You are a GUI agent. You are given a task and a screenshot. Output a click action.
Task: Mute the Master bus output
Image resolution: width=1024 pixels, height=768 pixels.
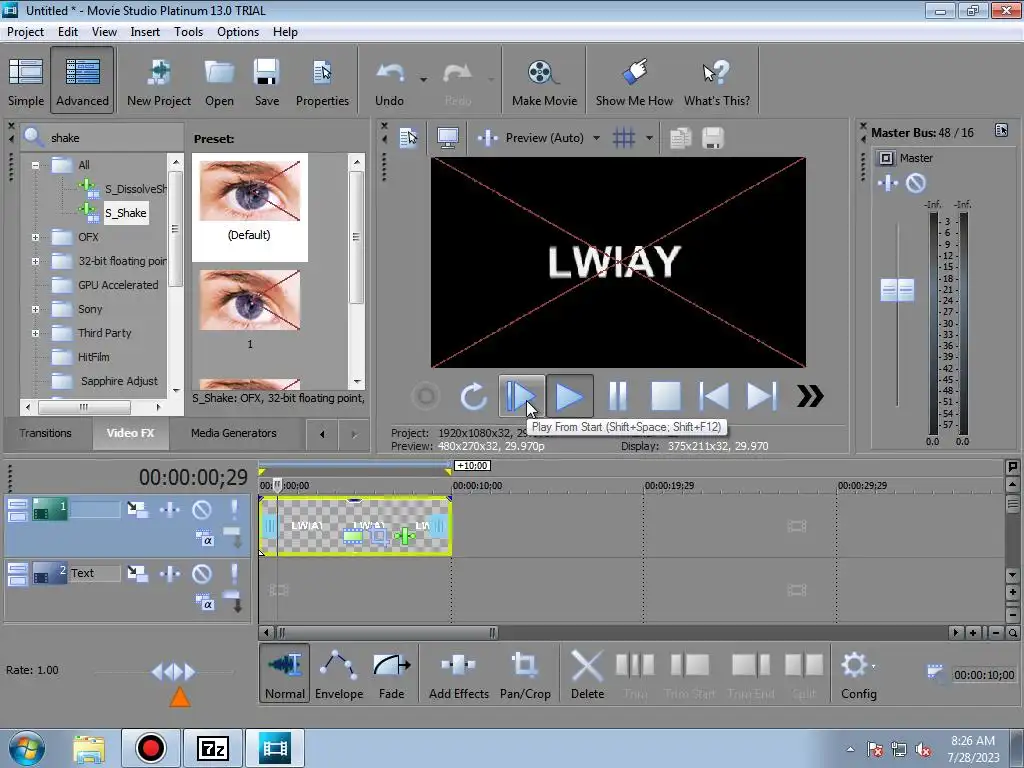click(x=916, y=184)
